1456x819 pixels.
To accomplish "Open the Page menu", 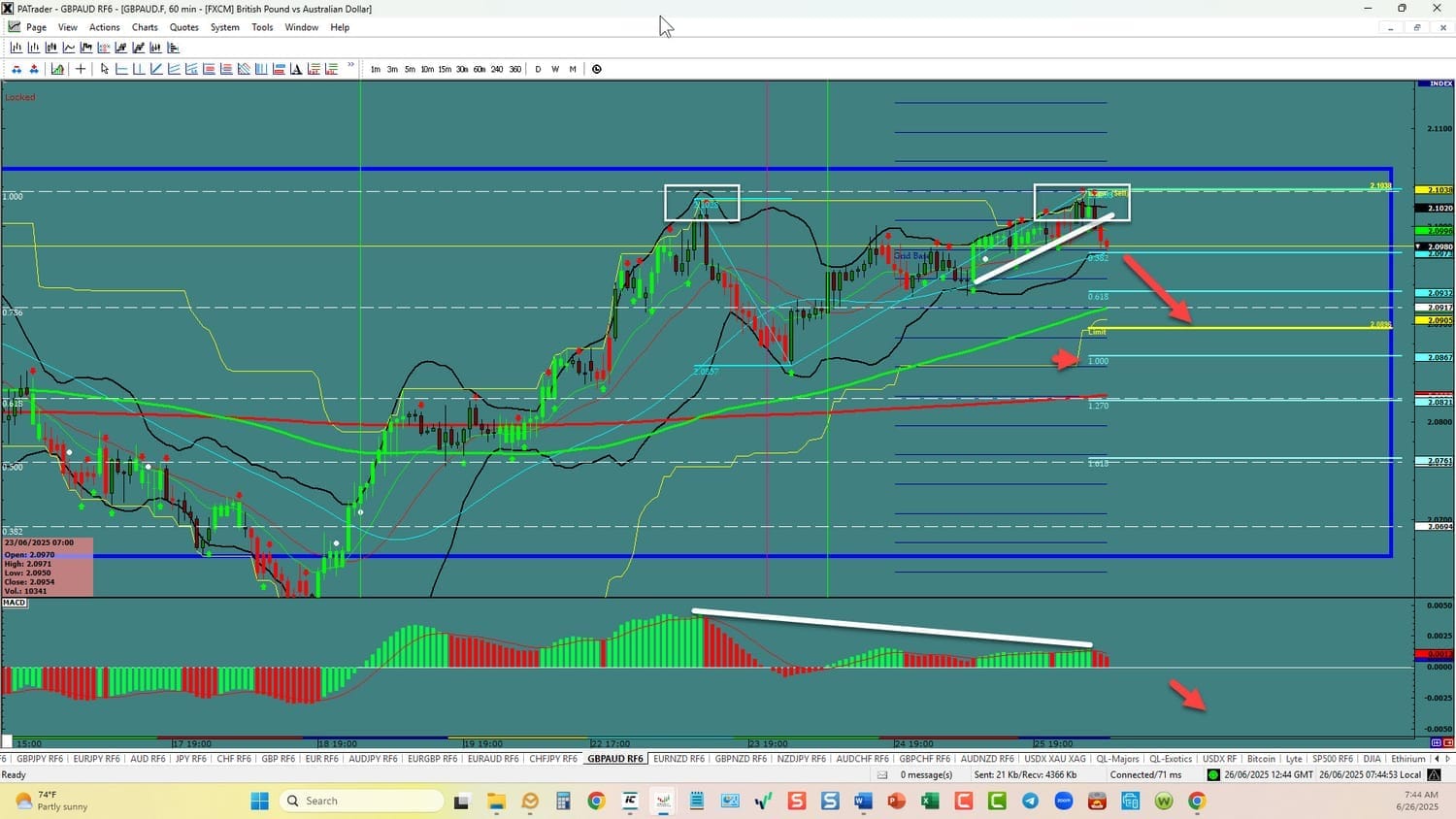I will coord(37,27).
